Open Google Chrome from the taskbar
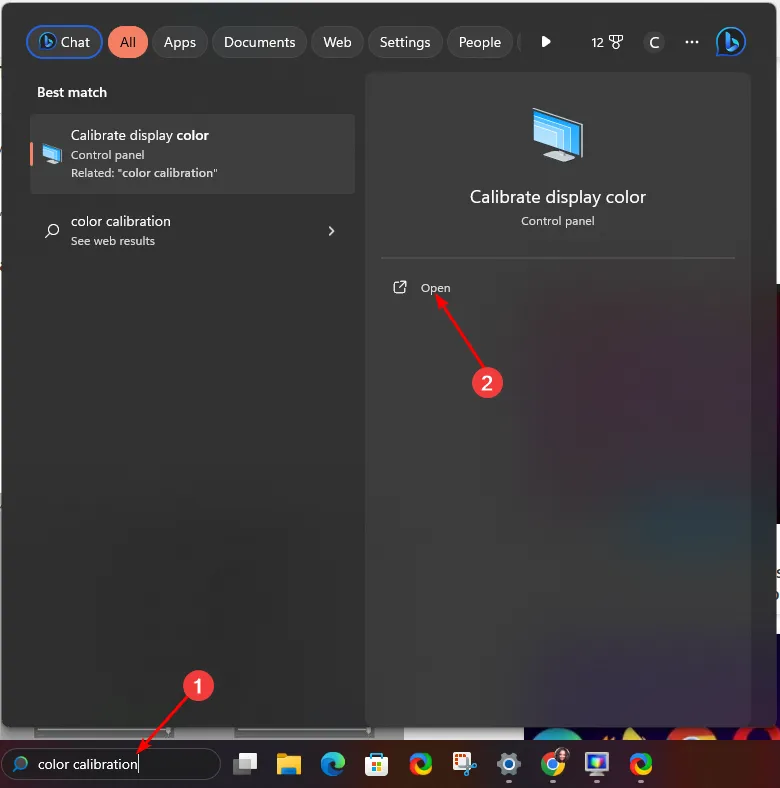Screen dimensions: 780x788 553,764
